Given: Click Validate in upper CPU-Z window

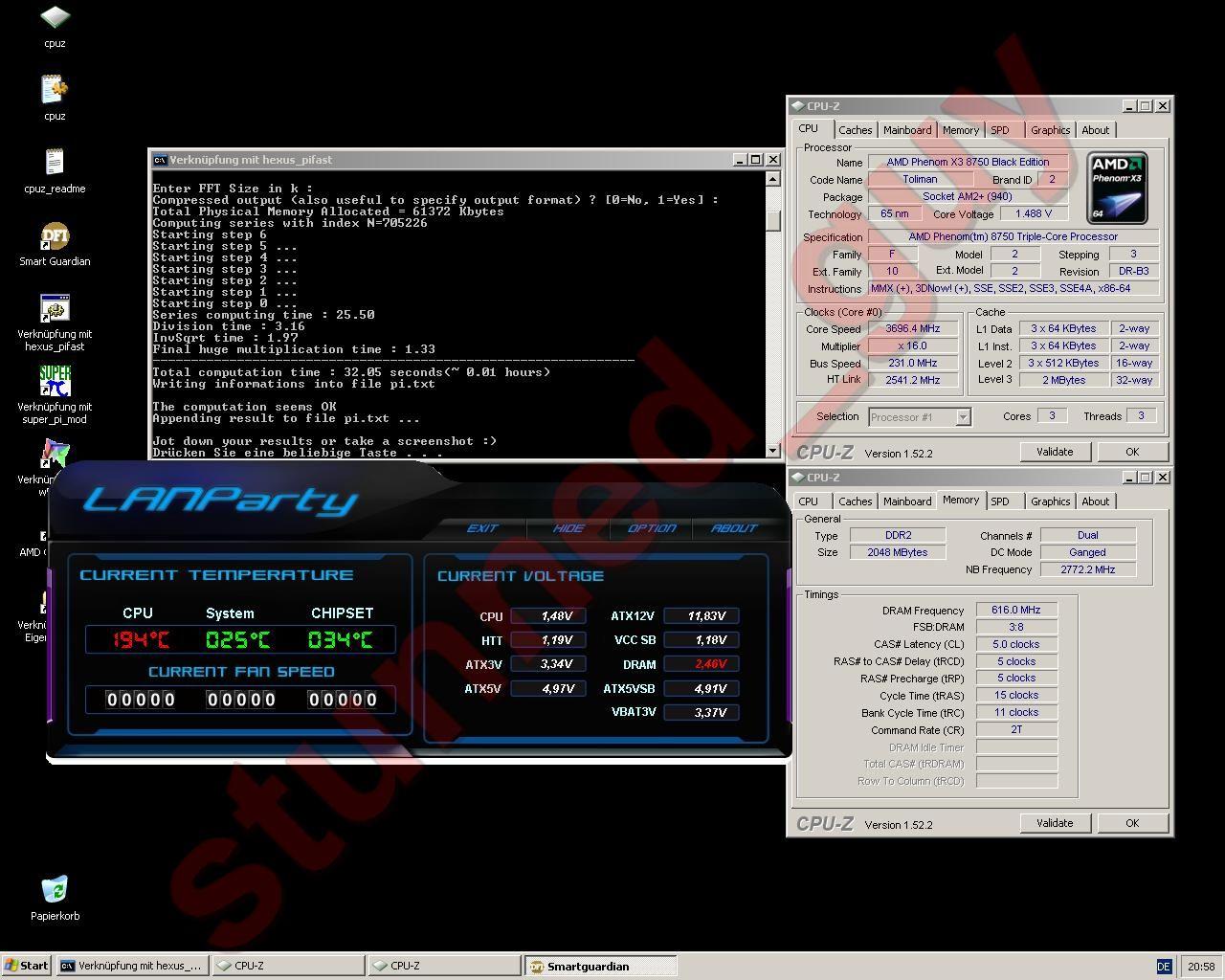Looking at the screenshot, I should pyautogui.click(x=1055, y=452).
